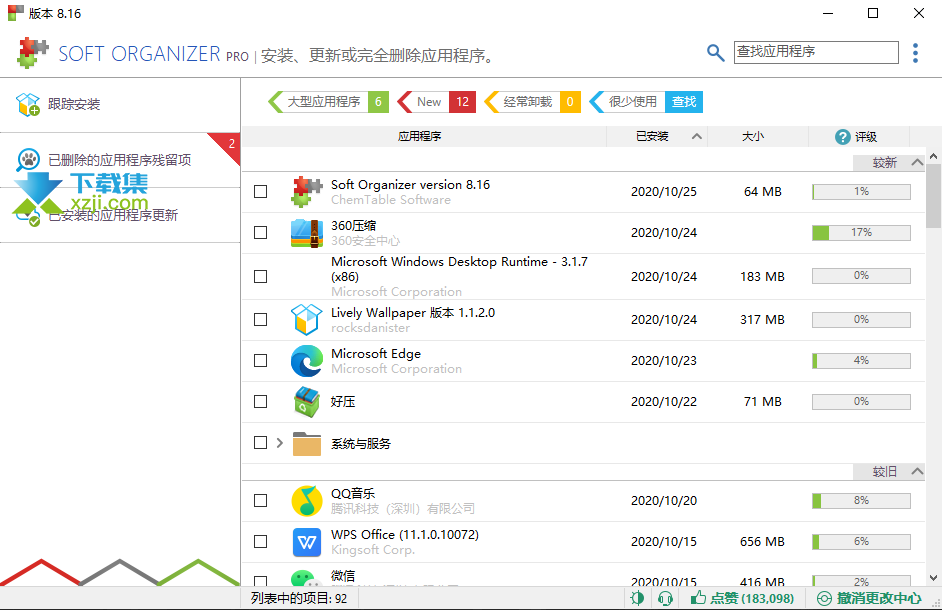
Task: Check the WPS Office checkbox
Action: point(261,542)
